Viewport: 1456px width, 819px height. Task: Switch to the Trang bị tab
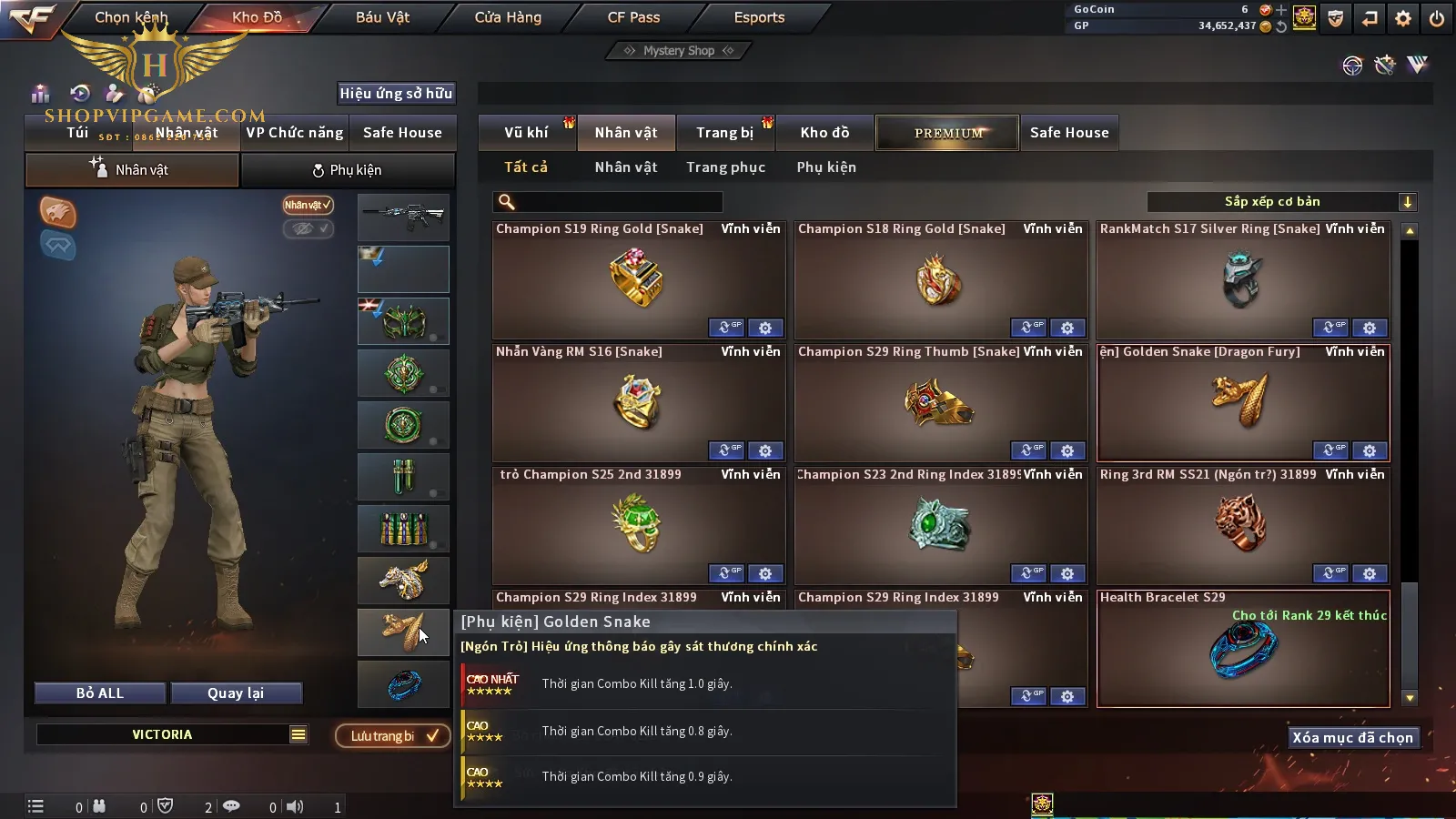coord(724,133)
